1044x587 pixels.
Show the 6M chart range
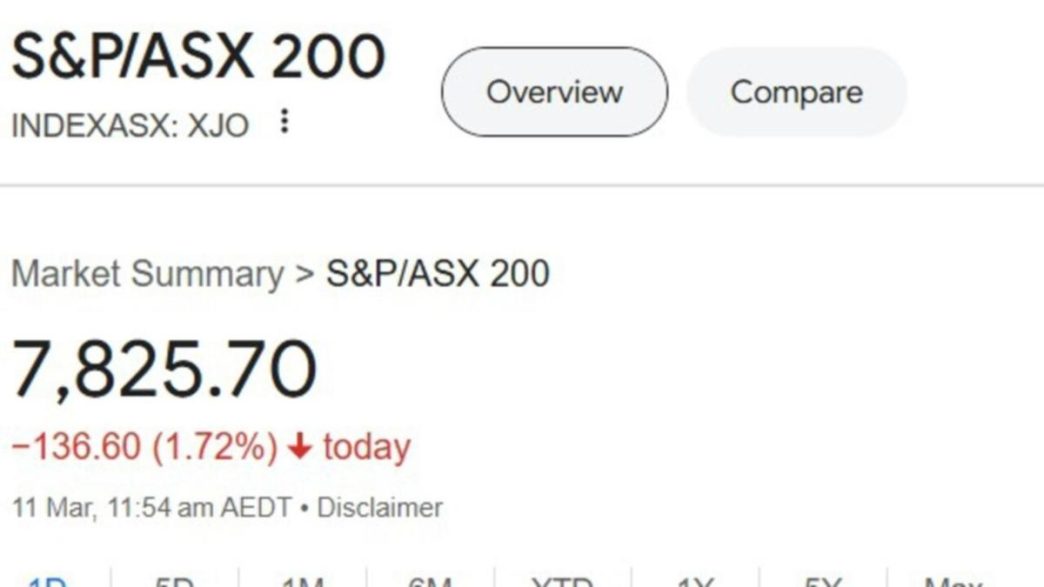(x=430, y=582)
